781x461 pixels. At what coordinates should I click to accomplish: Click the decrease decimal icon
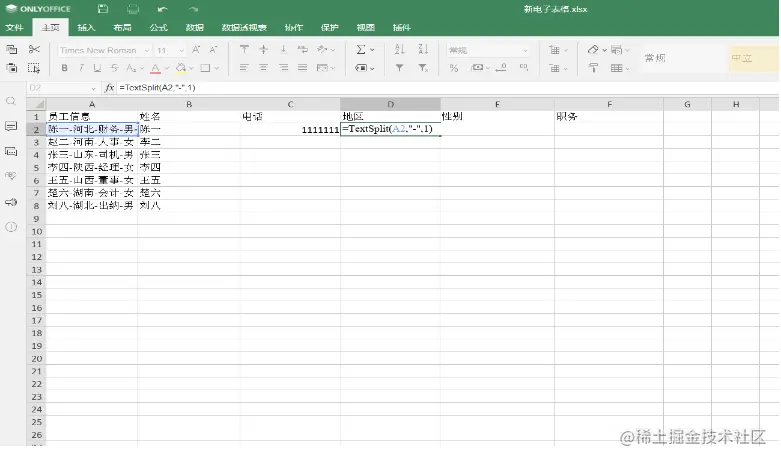[502, 67]
